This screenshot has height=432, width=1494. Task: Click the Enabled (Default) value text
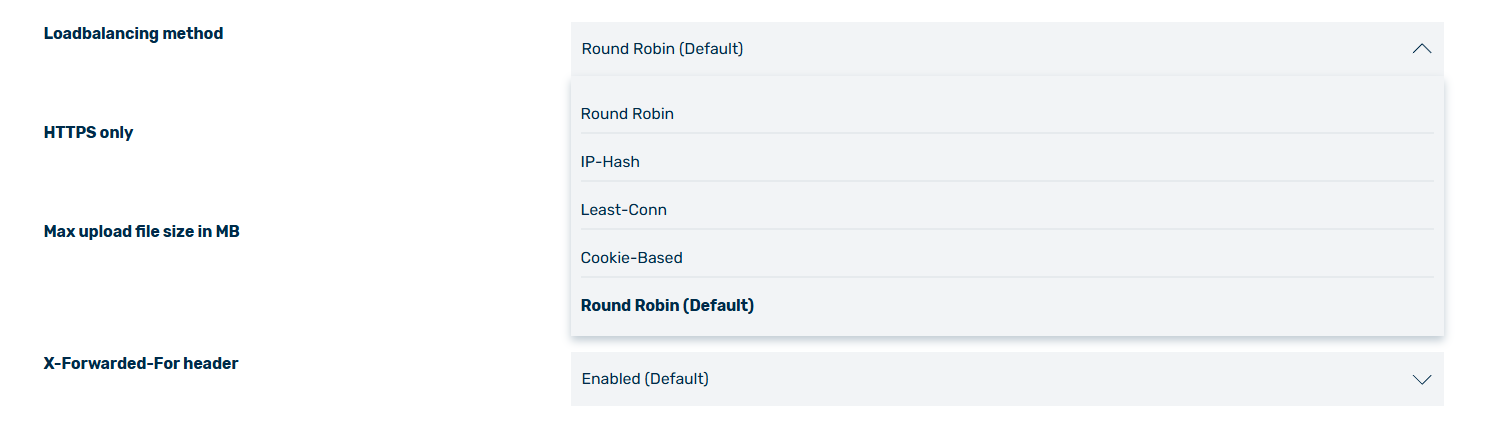tap(645, 379)
